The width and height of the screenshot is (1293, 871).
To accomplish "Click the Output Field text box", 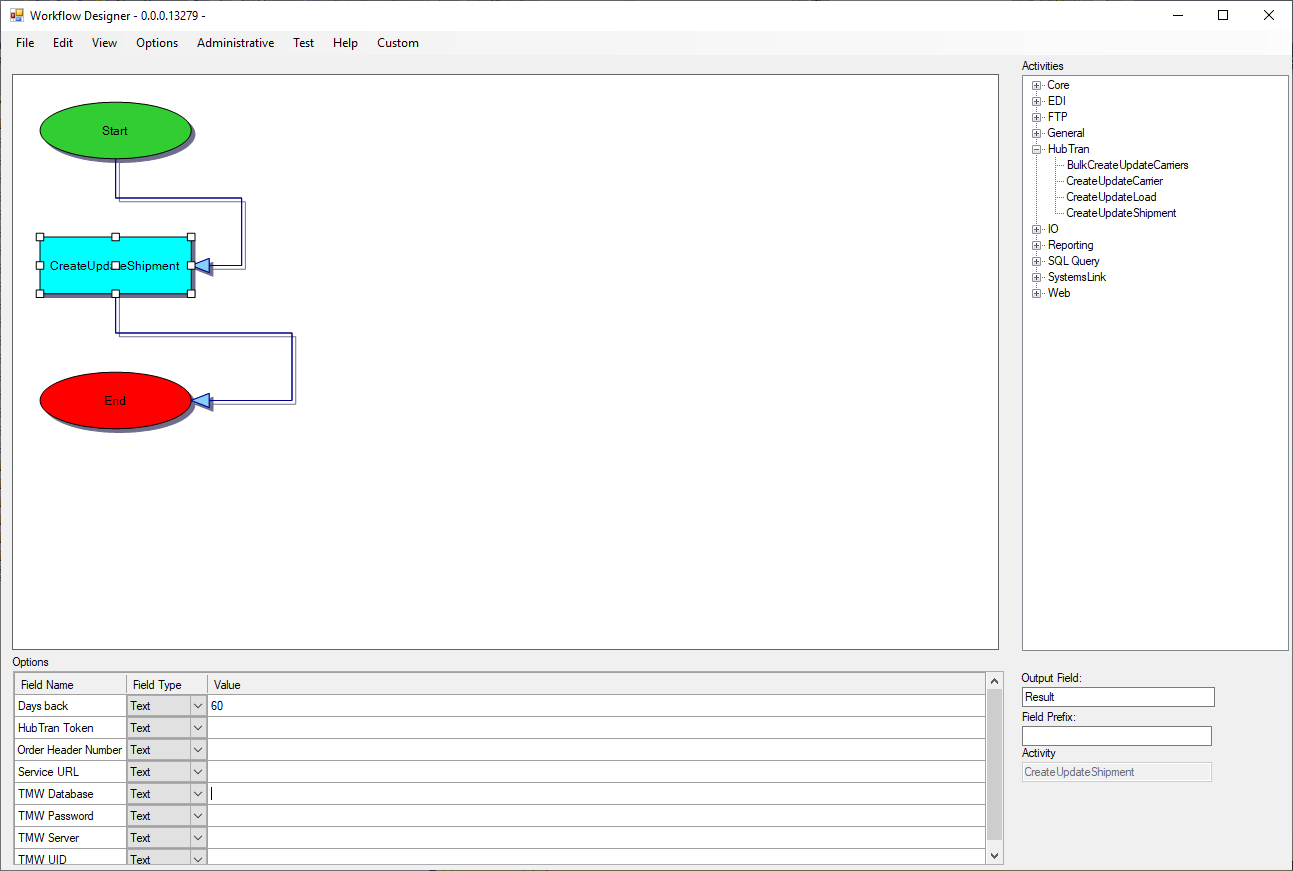I will 1117,697.
